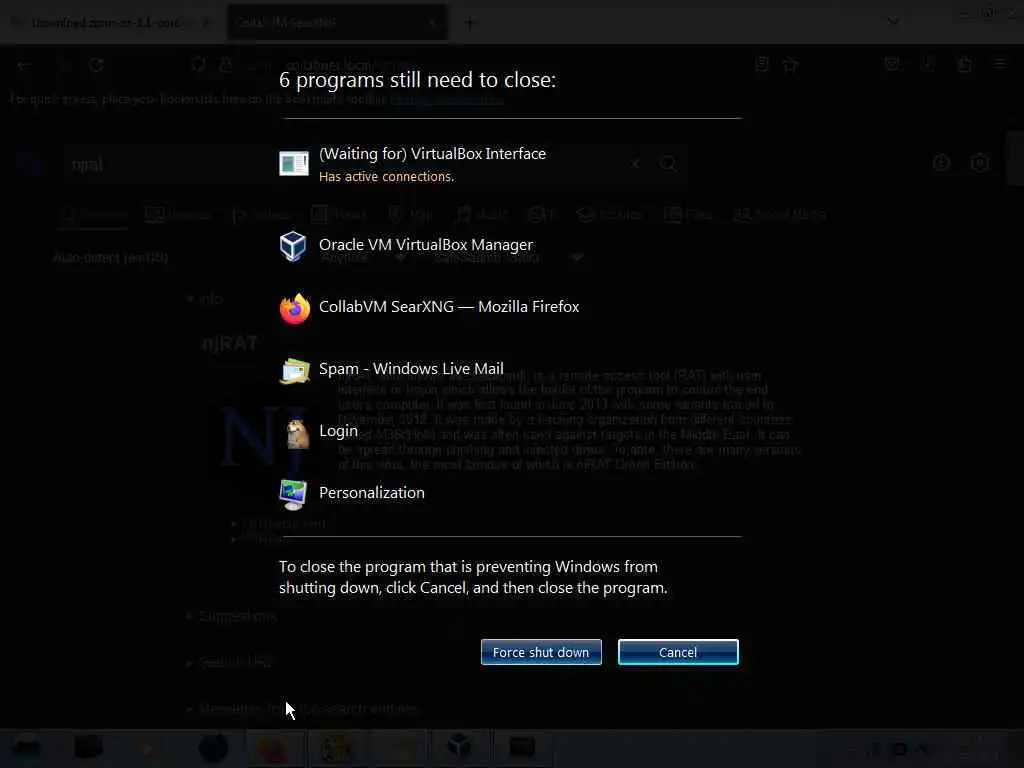The height and width of the screenshot is (768, 1024).
Task: Click the Force shut down button
Action: coord(541,652)
